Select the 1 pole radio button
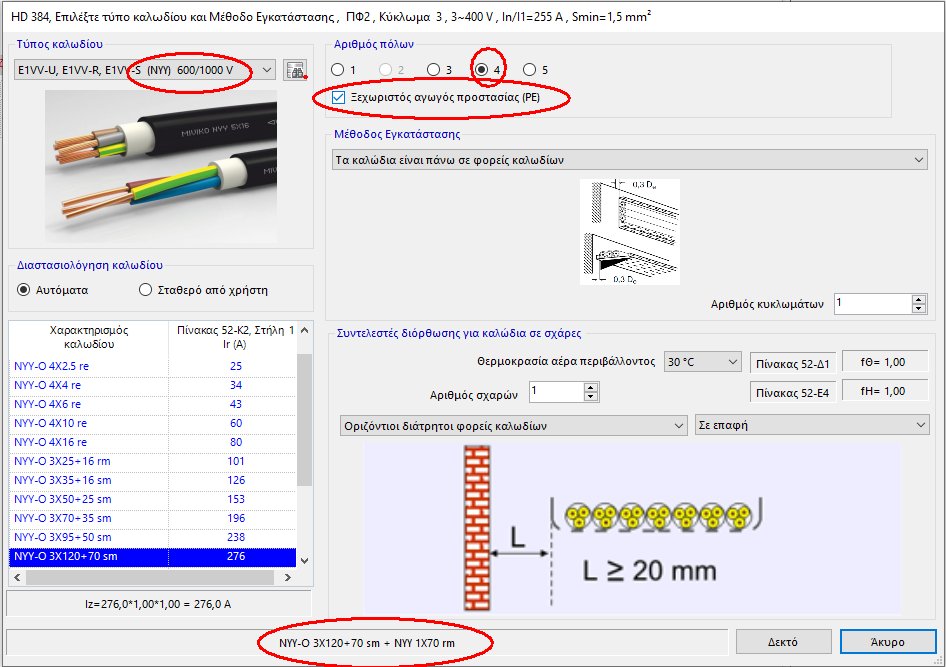This screenshot has width=946, height=667. point(338,70)
